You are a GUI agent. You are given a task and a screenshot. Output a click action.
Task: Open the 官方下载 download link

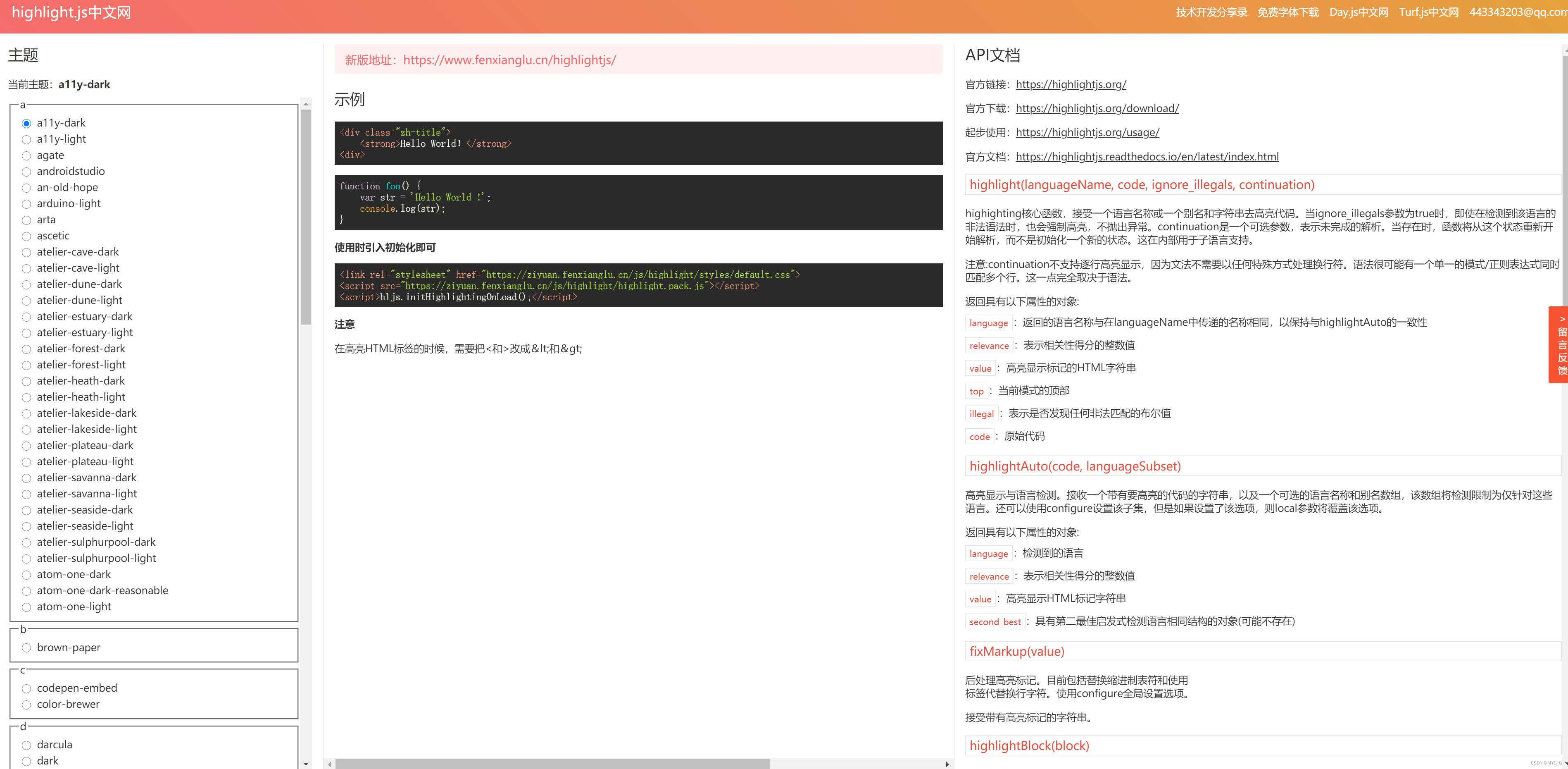pyautogui.click(x=1097, y=108)
